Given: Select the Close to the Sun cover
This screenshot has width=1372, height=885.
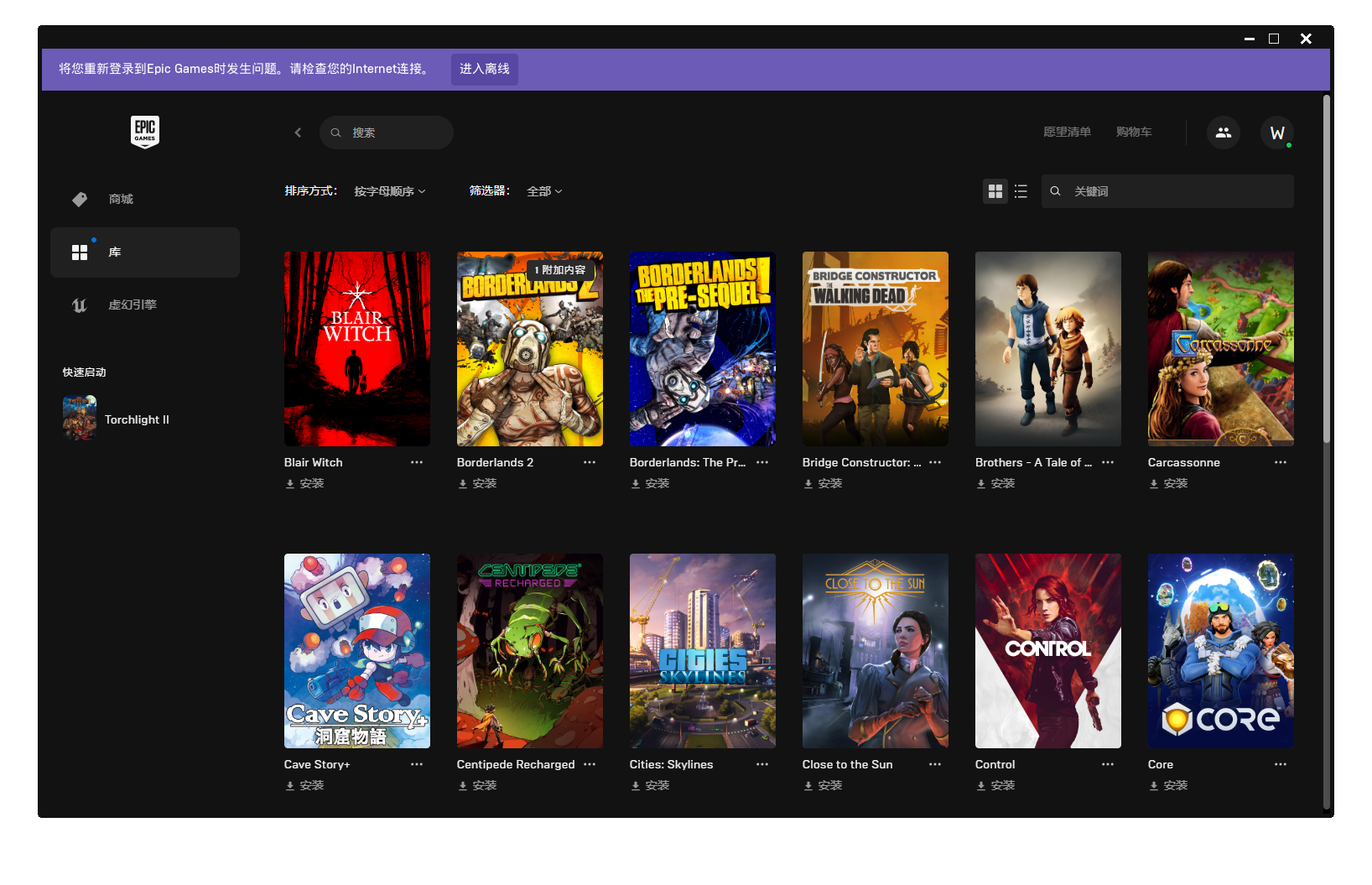Looking at the screenshot, I should coord(876,651).
